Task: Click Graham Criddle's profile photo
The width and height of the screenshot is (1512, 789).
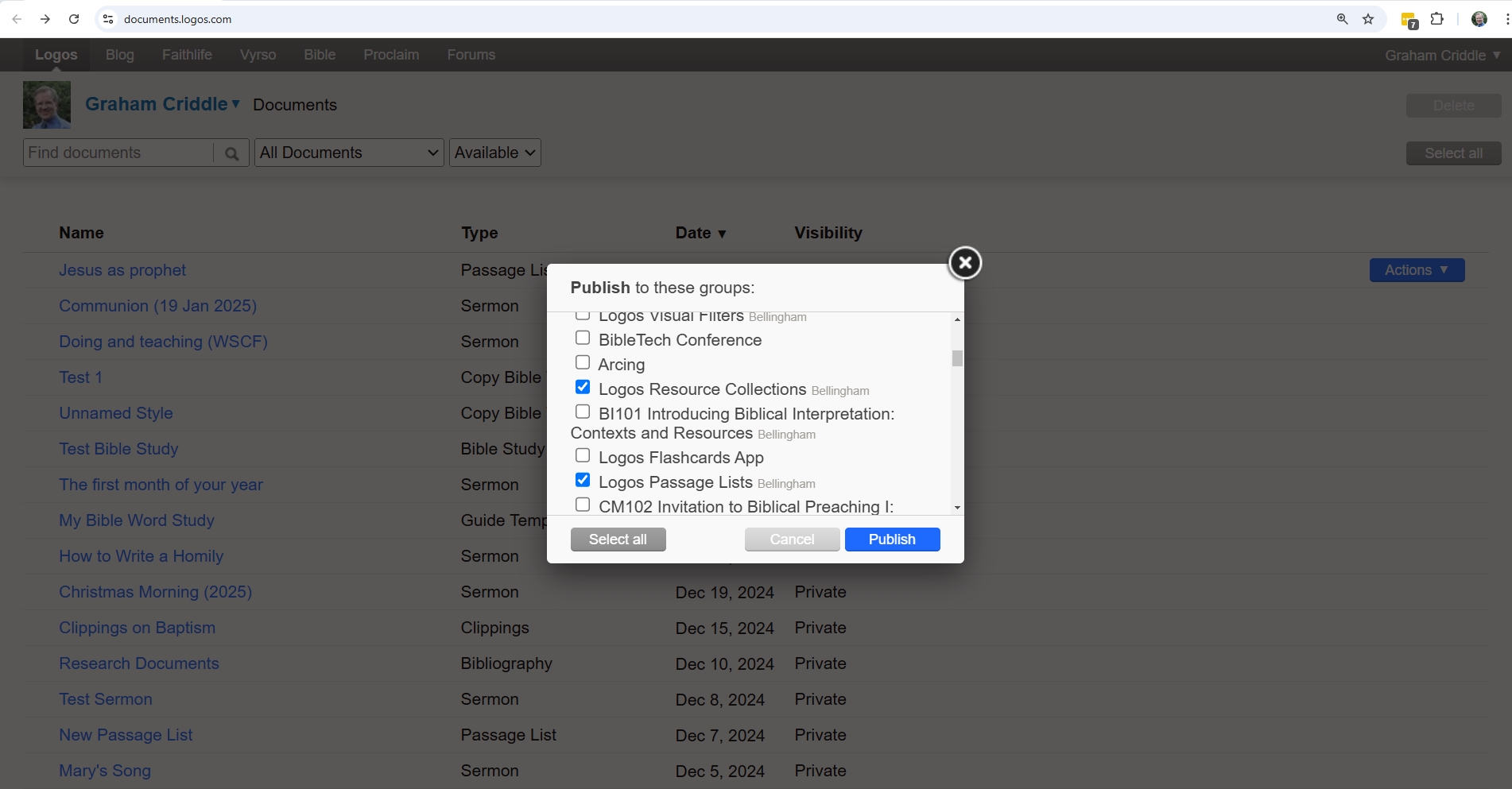Action: 47,105
